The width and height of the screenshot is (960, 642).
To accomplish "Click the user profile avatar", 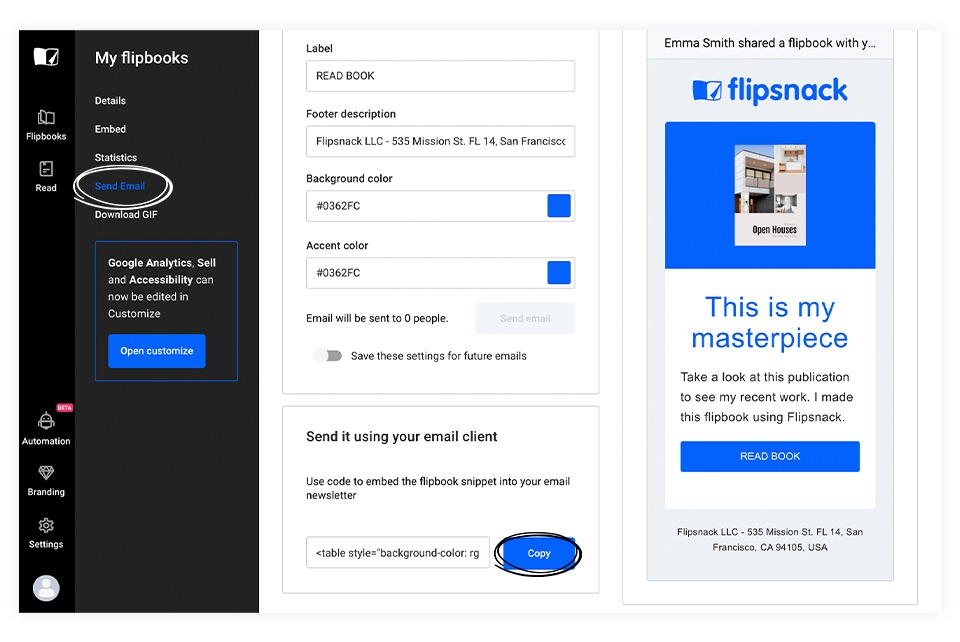I will pyautogui.click(x=46, y=588).
